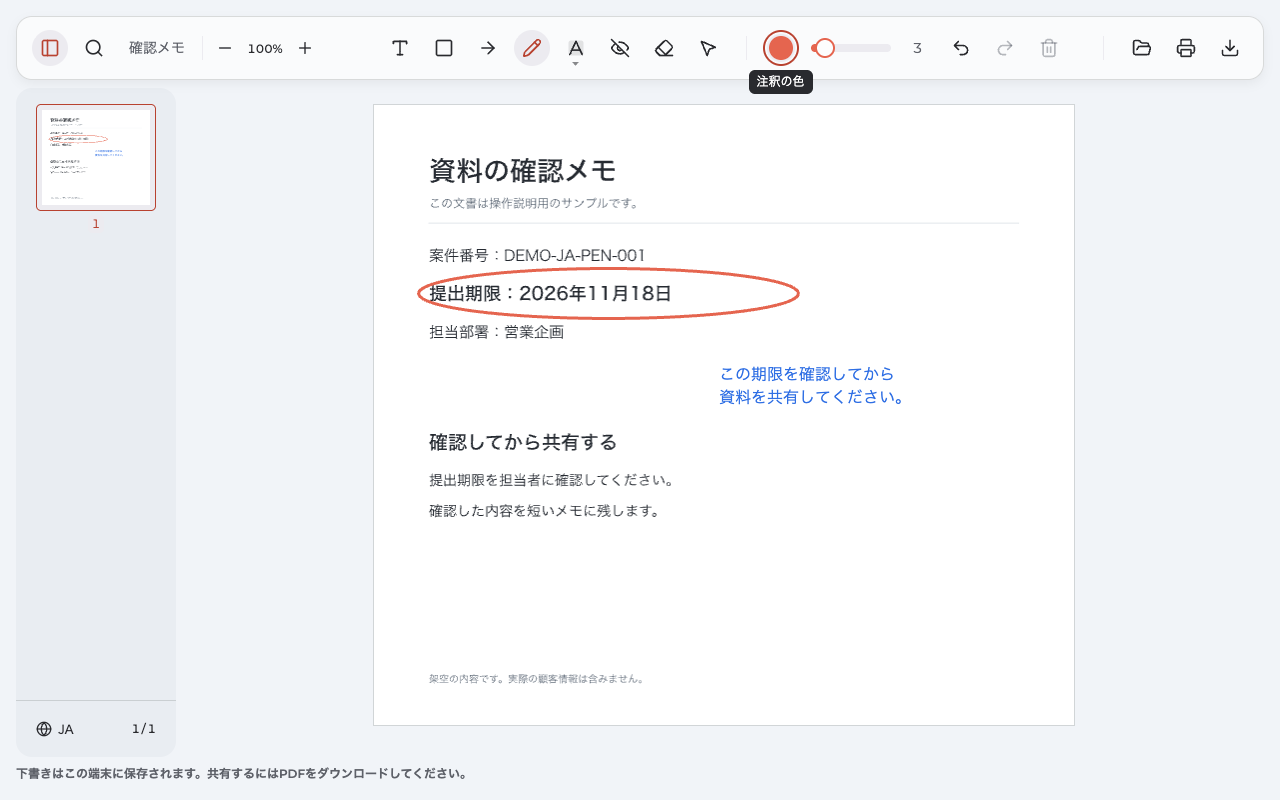Viewport: 1280px width, 800px height.
Task: Click the text 案件番号：DEMO-JA-PEN-001
Action: (537, 255)
